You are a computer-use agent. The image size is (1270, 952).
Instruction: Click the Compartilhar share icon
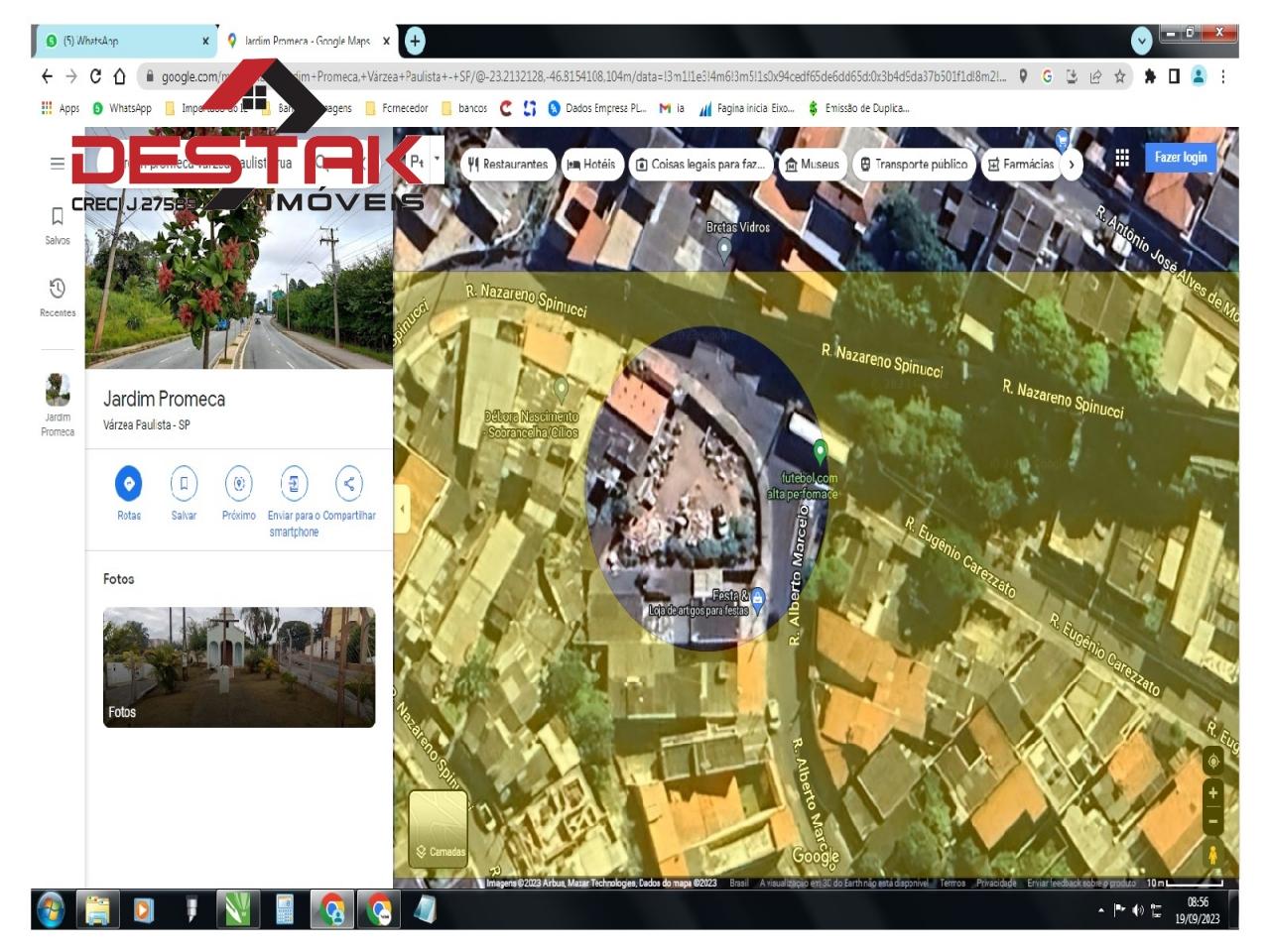click(348, 484)
